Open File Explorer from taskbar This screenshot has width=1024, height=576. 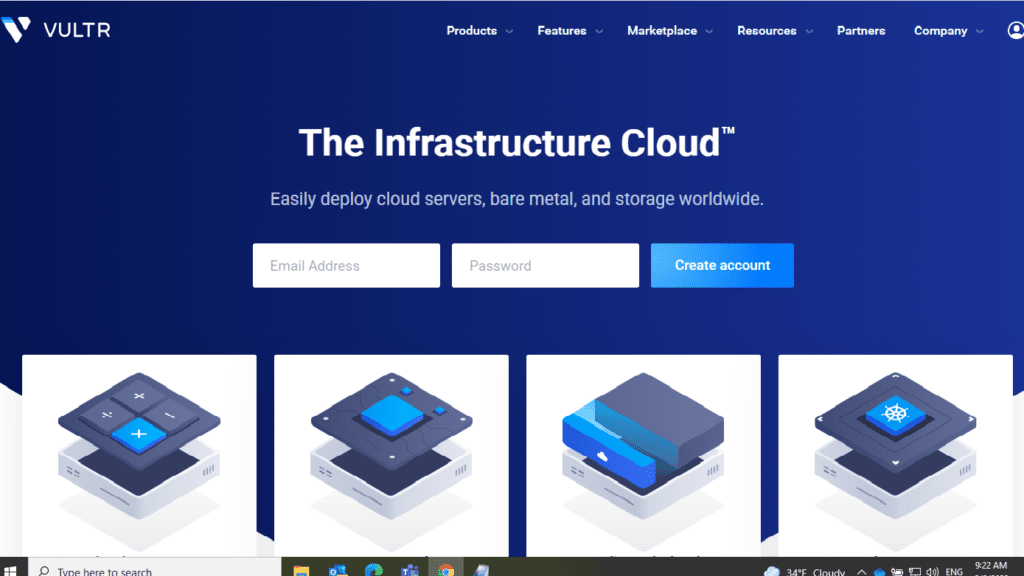coord(301,570)
